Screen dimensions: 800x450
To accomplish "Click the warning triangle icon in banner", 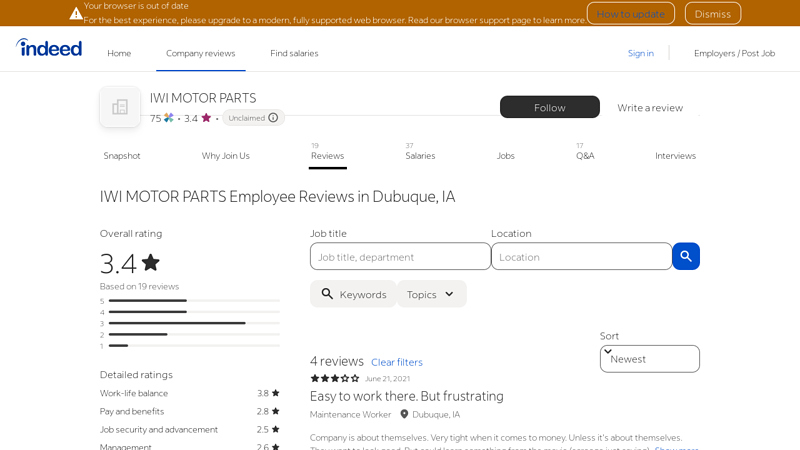I will coord(76,13).
